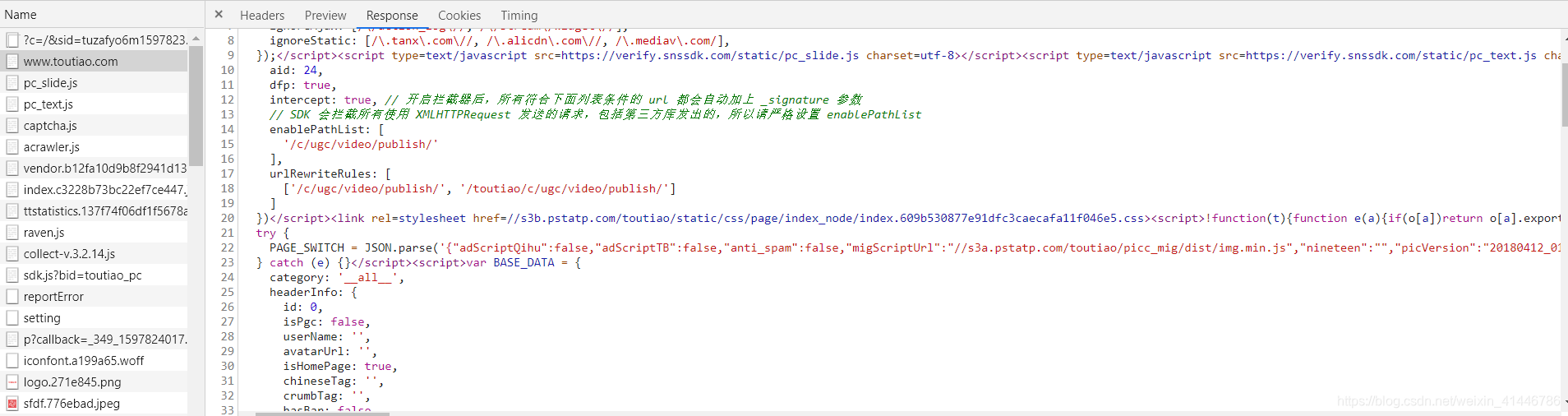
Task: Click the file icon beside setting
Action: pos(12,317)
